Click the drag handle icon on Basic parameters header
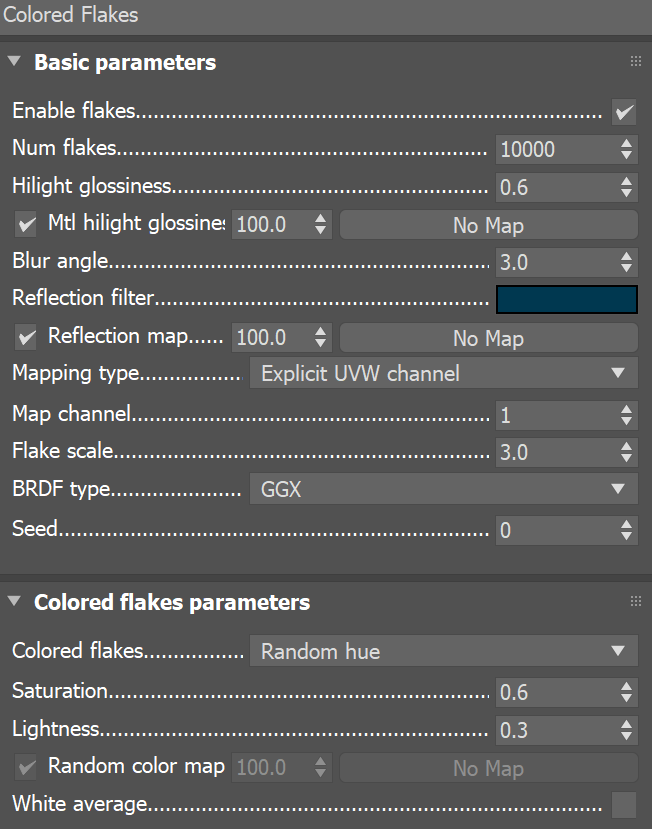Viewport: 652px width, 829px height. click(636, 61)
